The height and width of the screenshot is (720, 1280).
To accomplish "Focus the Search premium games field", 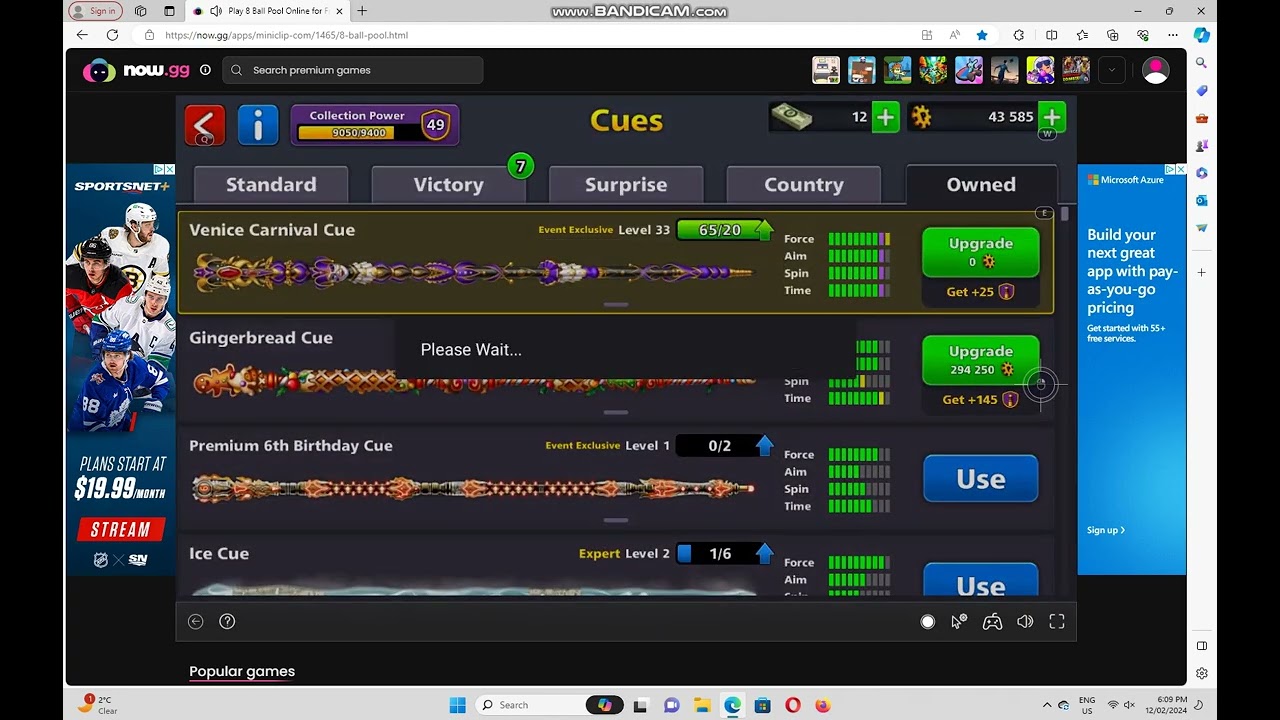I will pyautogui.click(x=353, y=70).
